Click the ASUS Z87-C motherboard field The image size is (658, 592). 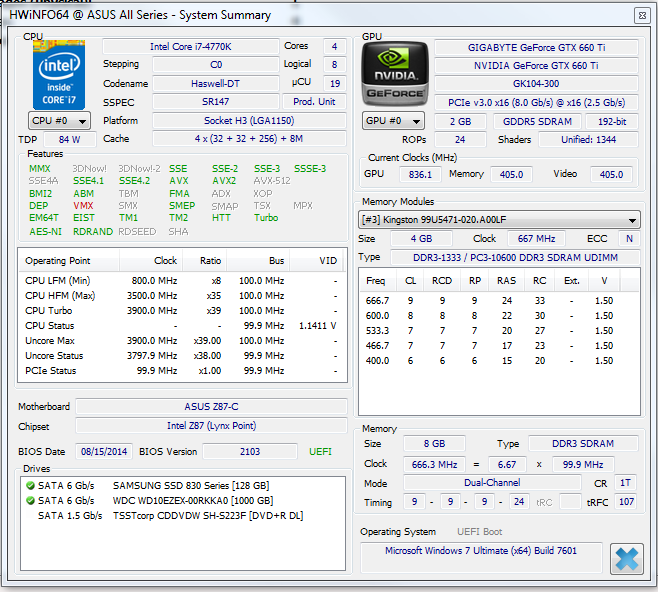[212, 407]
